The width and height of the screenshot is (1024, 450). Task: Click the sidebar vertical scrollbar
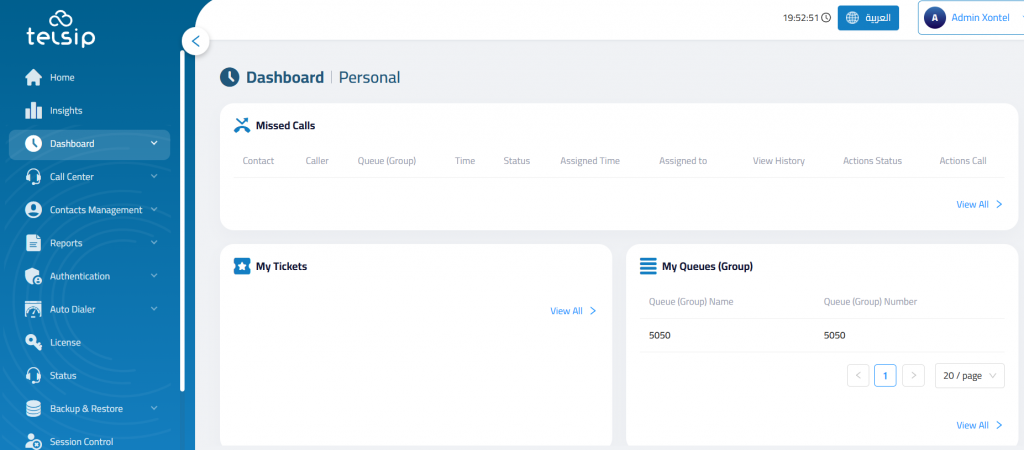(182, 220)
